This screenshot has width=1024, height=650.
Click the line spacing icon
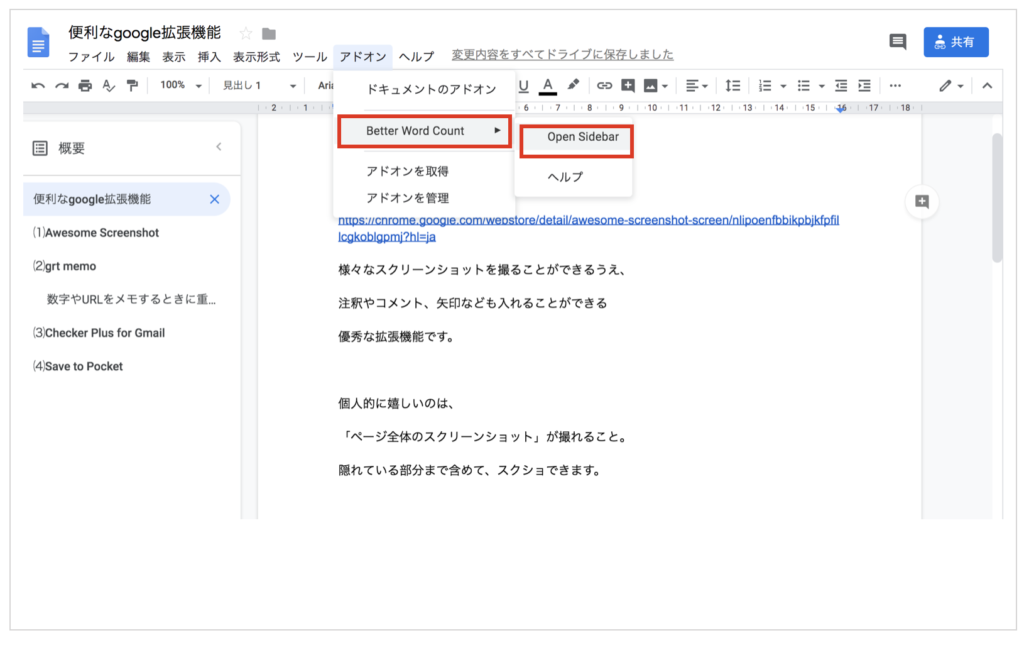733,86
